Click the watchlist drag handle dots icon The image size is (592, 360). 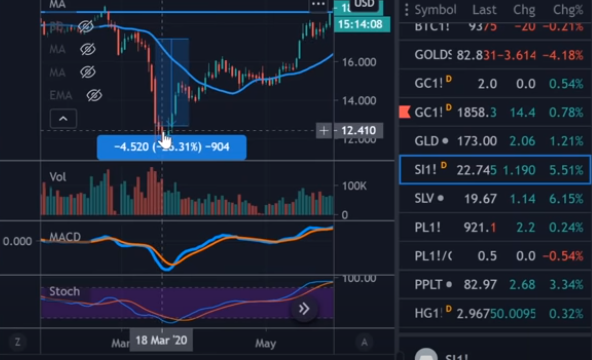[x=406, y=10]
